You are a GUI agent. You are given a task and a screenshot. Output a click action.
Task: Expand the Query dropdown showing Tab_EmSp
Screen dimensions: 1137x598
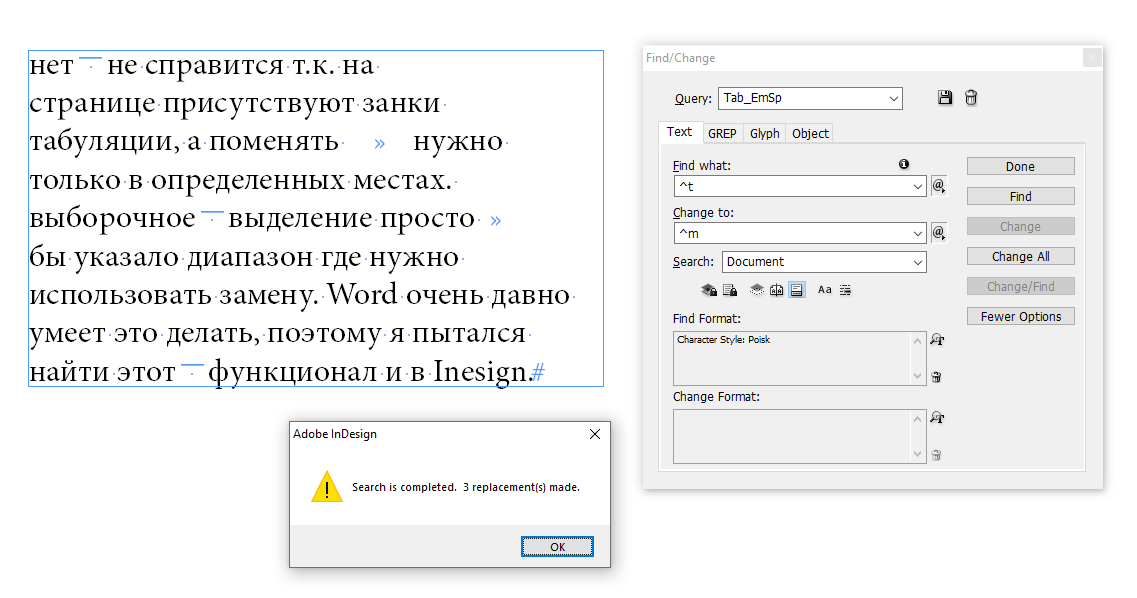point(893,98)
